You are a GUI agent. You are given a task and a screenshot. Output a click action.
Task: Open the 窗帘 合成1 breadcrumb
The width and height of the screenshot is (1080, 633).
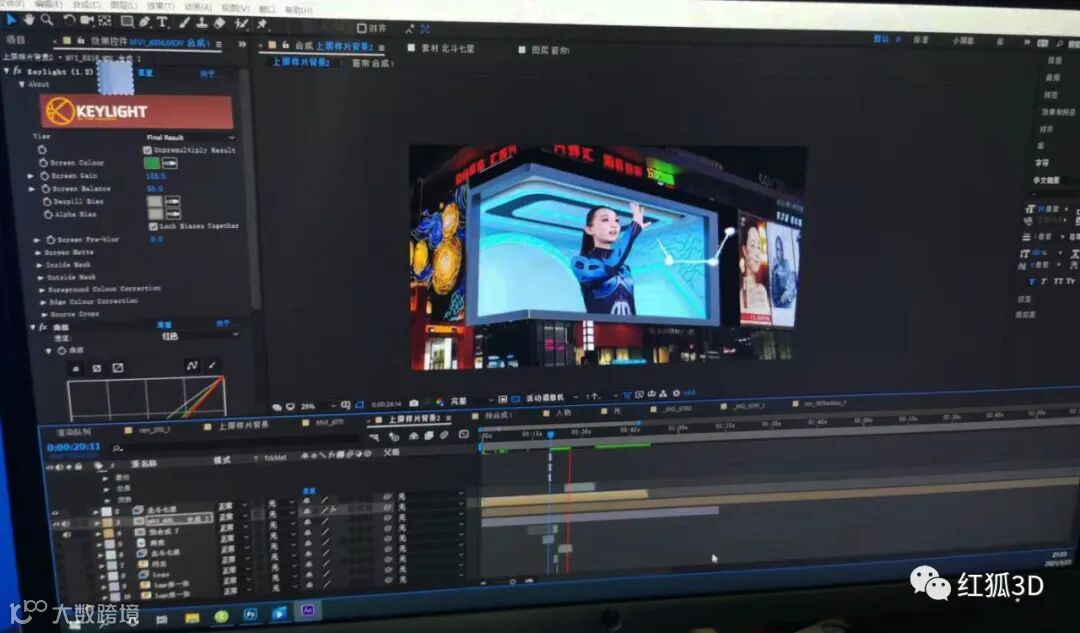tap(373, 63)
